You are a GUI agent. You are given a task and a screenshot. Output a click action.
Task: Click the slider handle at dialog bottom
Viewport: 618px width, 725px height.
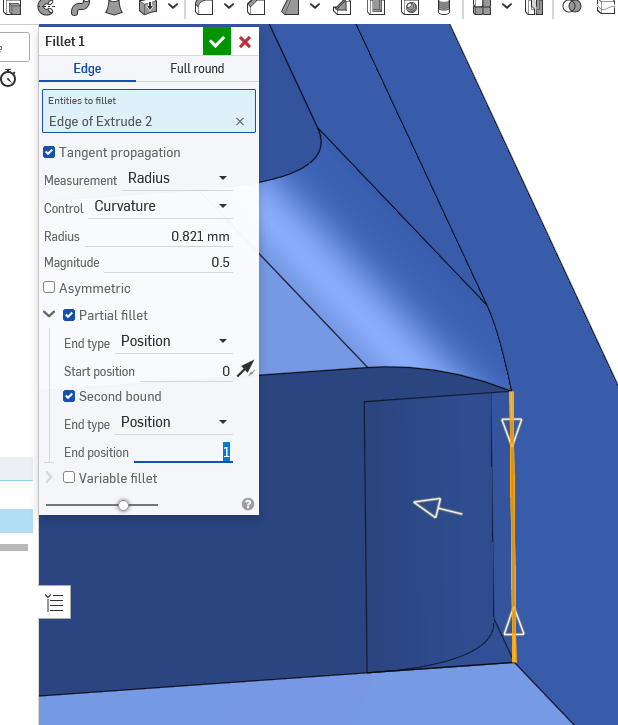point(123,505)
